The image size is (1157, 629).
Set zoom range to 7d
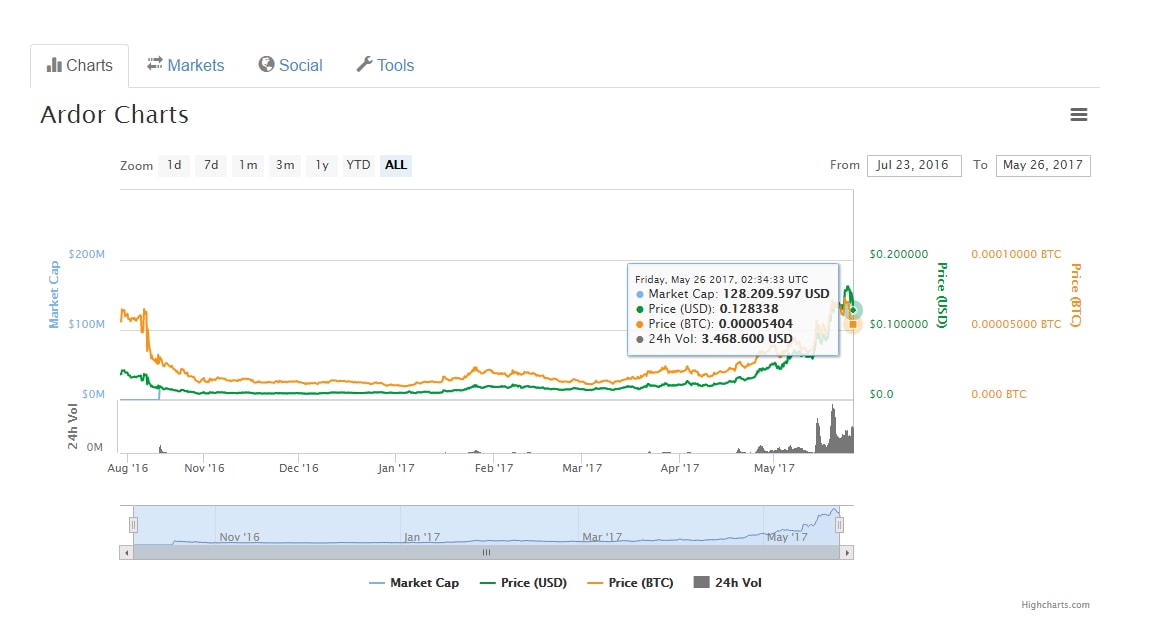[x=211, y=165]
